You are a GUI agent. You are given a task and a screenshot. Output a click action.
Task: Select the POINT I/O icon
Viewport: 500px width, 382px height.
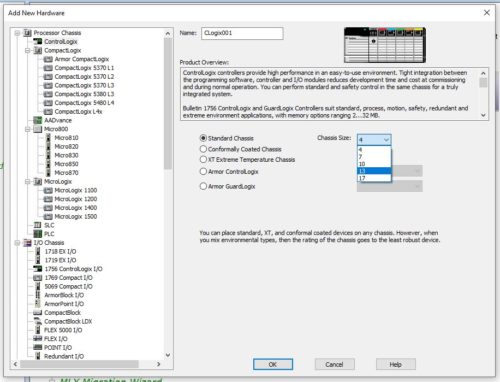tap(38, 348)
